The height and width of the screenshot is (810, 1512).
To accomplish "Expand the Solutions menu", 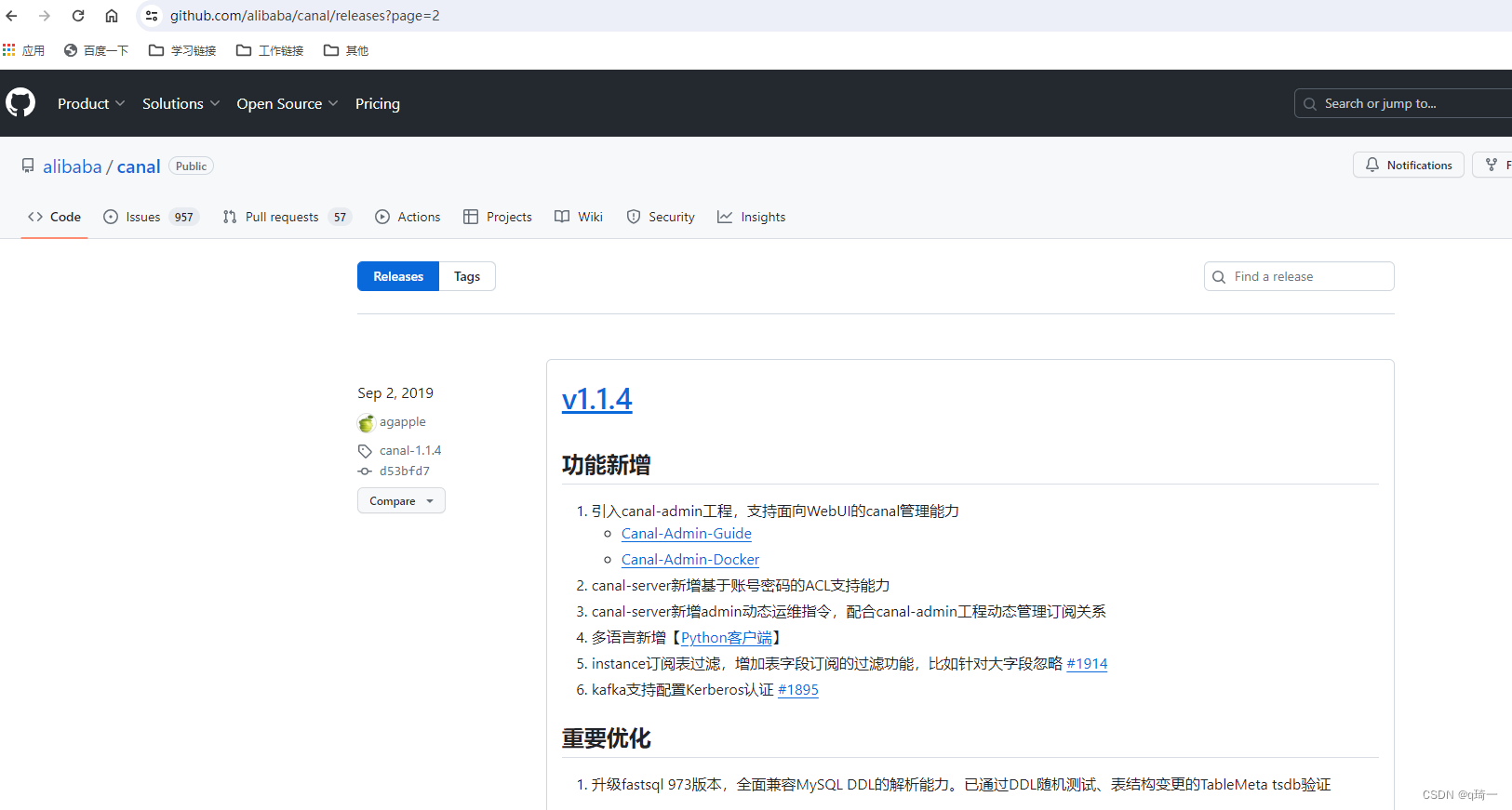I will click(x=181, y=103).
